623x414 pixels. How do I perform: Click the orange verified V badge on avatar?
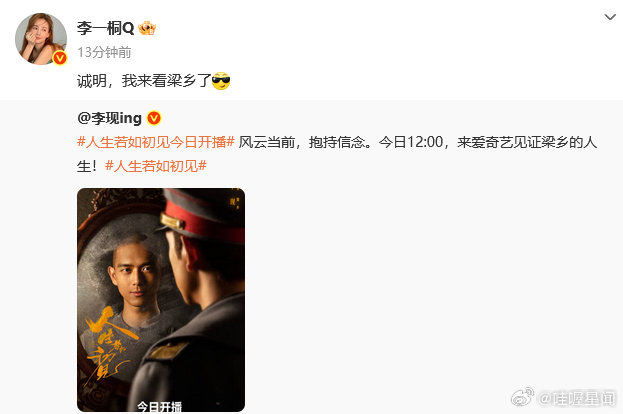tap(60, 58)
